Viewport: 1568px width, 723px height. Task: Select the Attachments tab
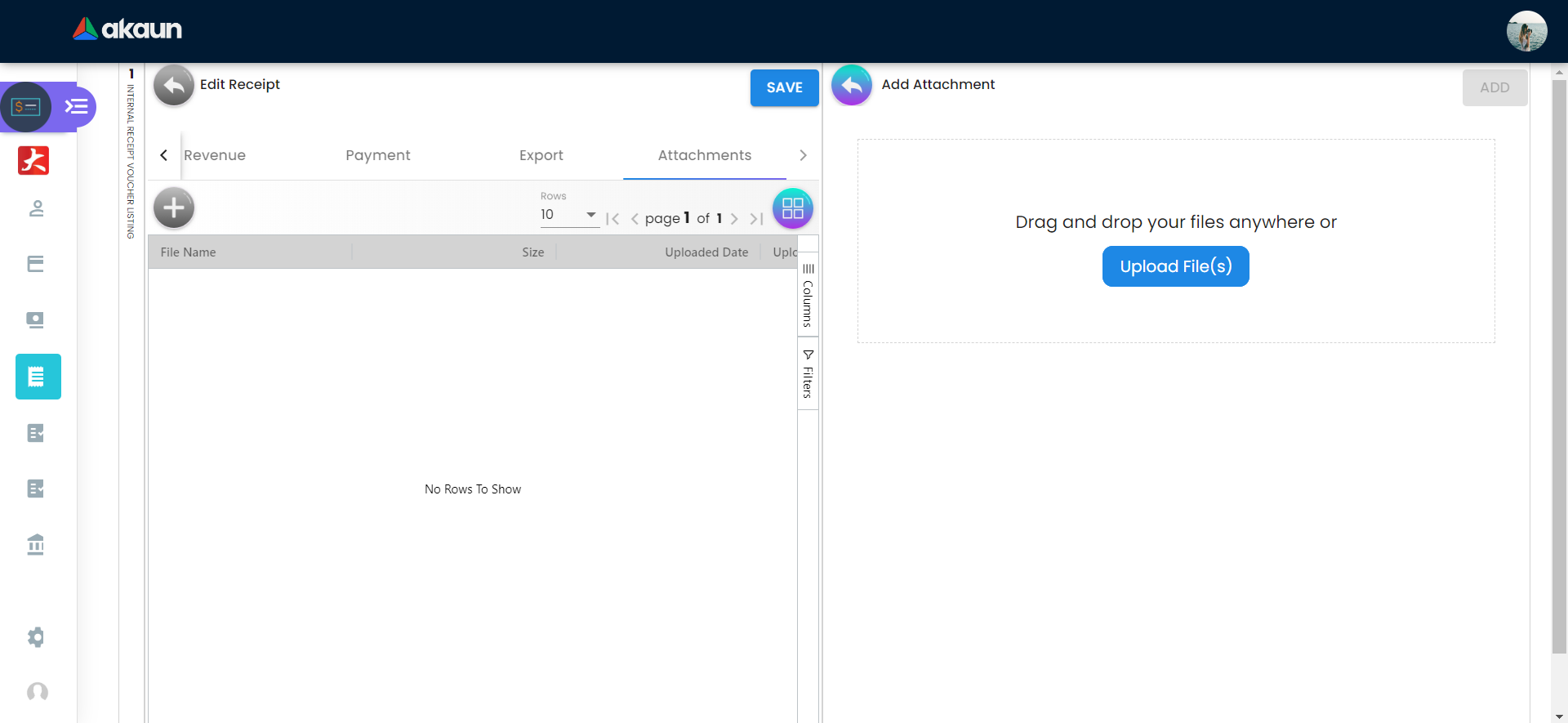pyautogui.click(x=705, y=155)
